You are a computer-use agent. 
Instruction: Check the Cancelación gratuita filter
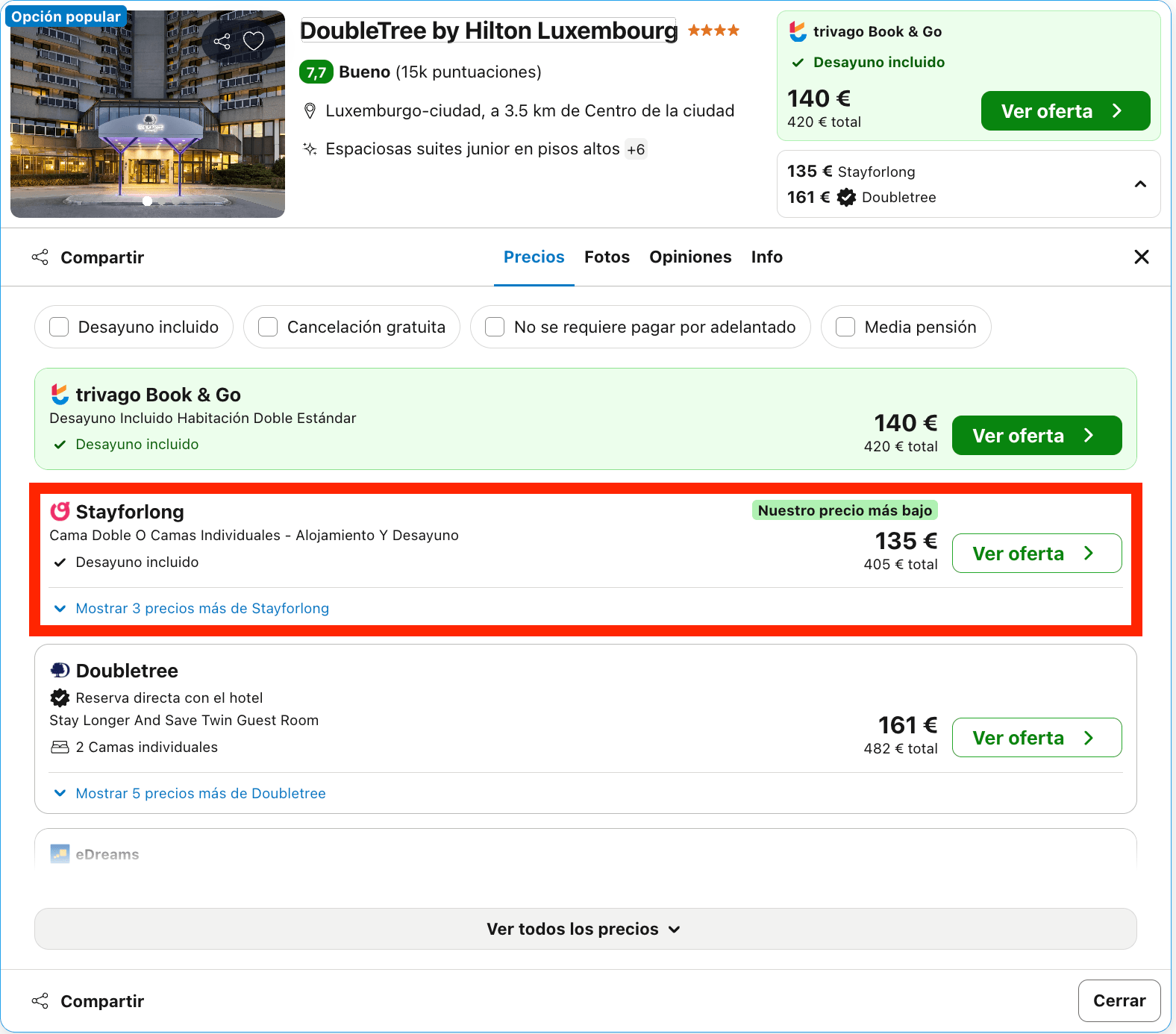pyautogui.click(x=268, y=327)
